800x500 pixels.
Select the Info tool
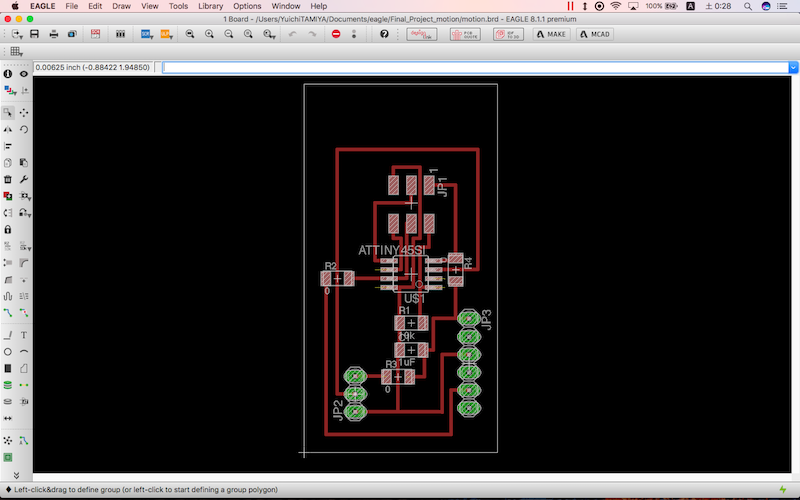[x=8, y=74]
